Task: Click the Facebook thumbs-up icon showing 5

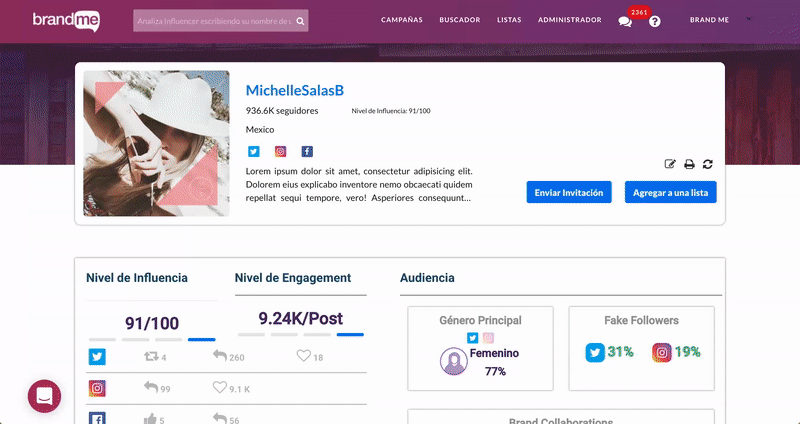Action: click(x=150, y=419)
